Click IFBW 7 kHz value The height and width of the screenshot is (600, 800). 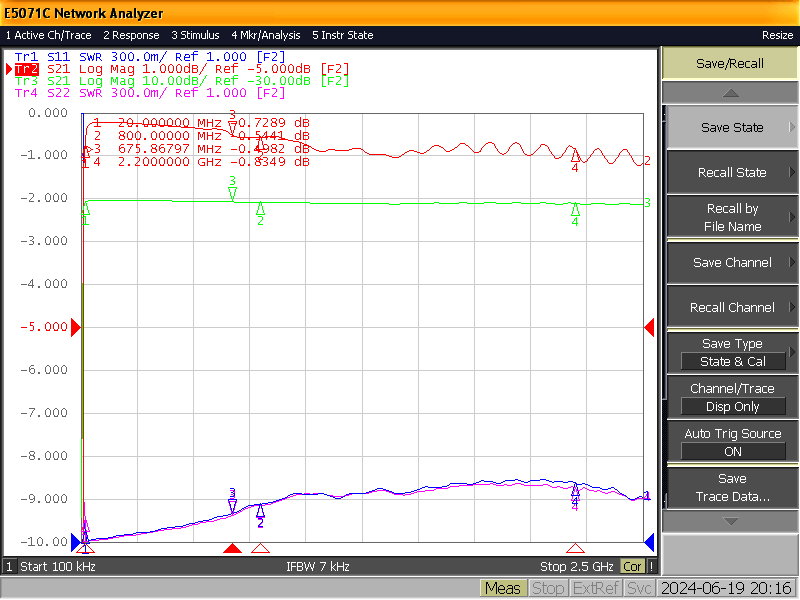coord(317,567)
